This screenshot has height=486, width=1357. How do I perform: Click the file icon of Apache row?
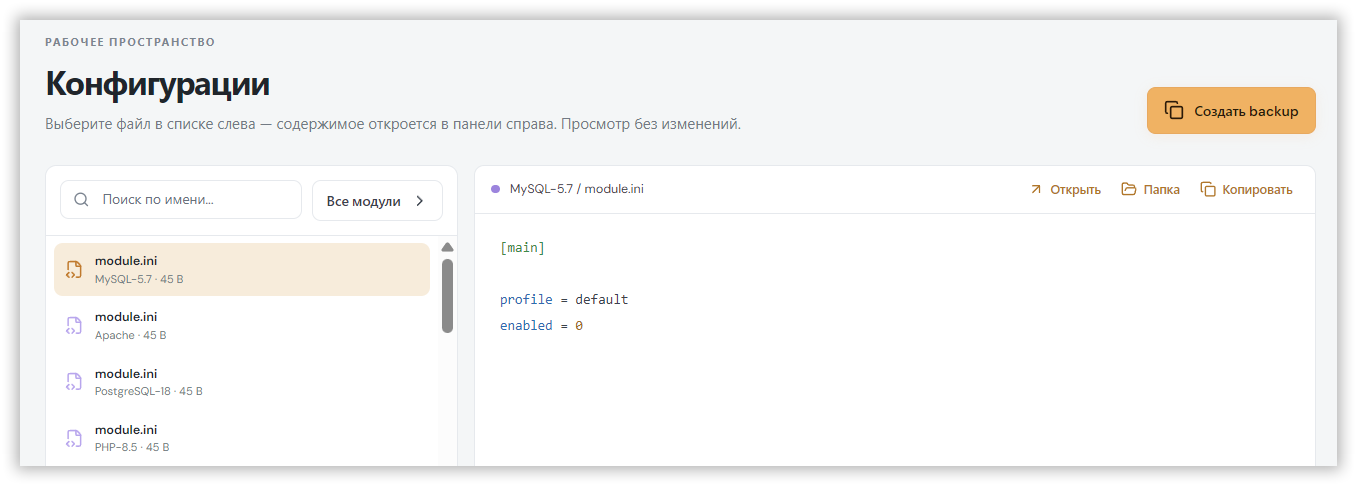[73, 326]
